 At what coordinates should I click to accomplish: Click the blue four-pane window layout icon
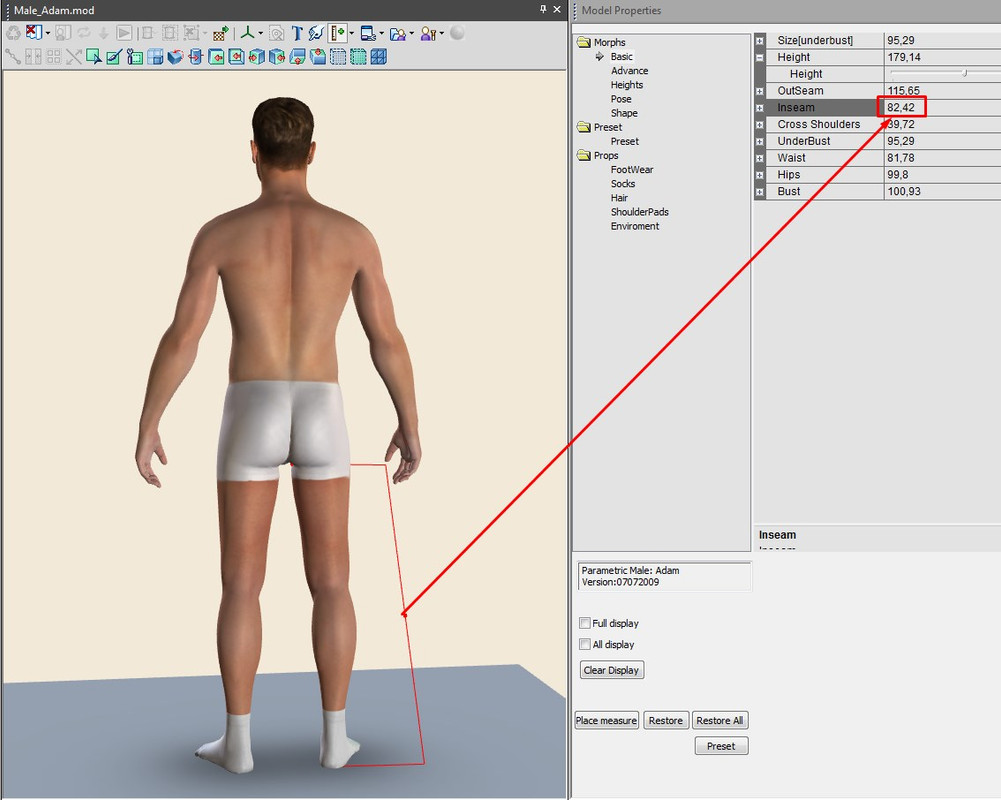(x=155, y=57)
